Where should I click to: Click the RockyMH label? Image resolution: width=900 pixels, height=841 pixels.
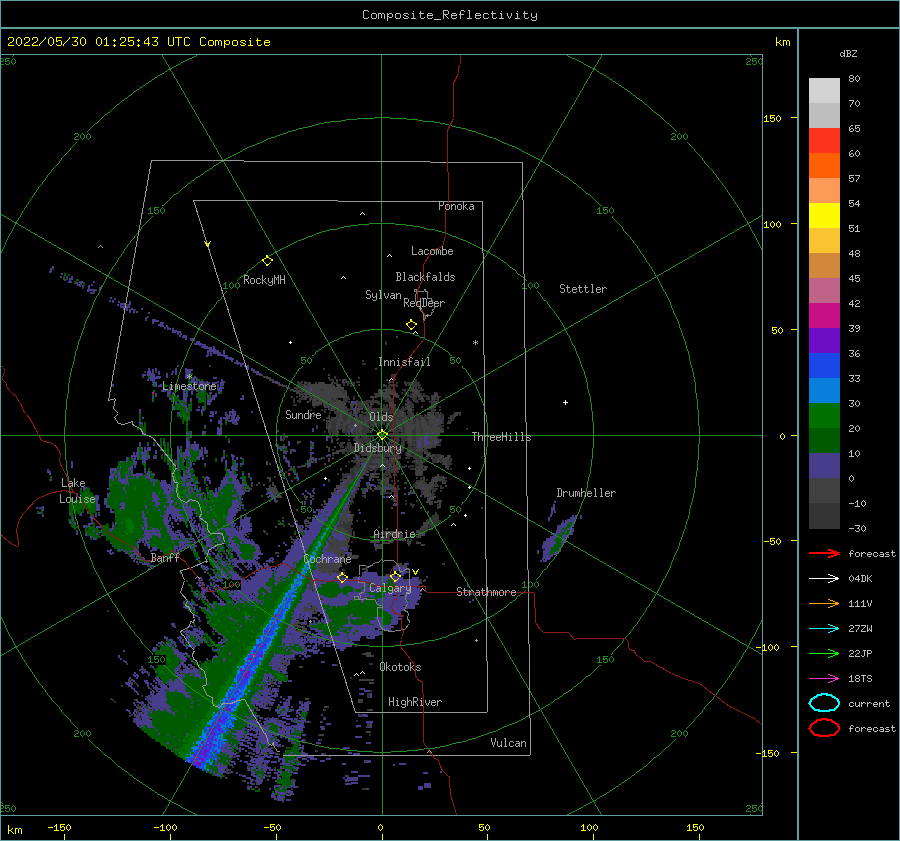coord(264,280)
